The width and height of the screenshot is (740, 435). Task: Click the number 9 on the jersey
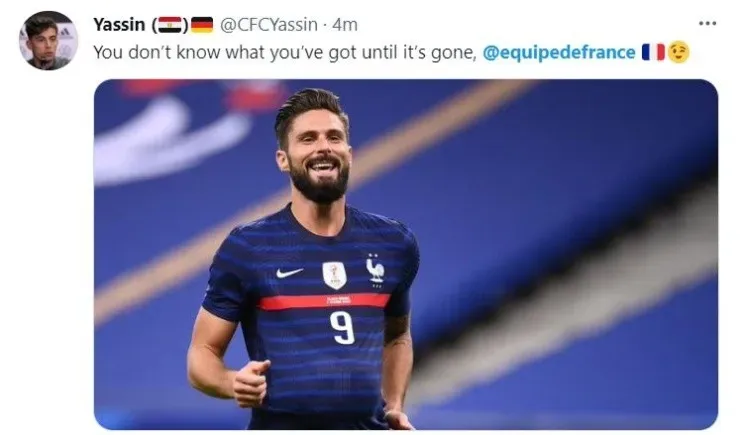[x=342, y=327]
